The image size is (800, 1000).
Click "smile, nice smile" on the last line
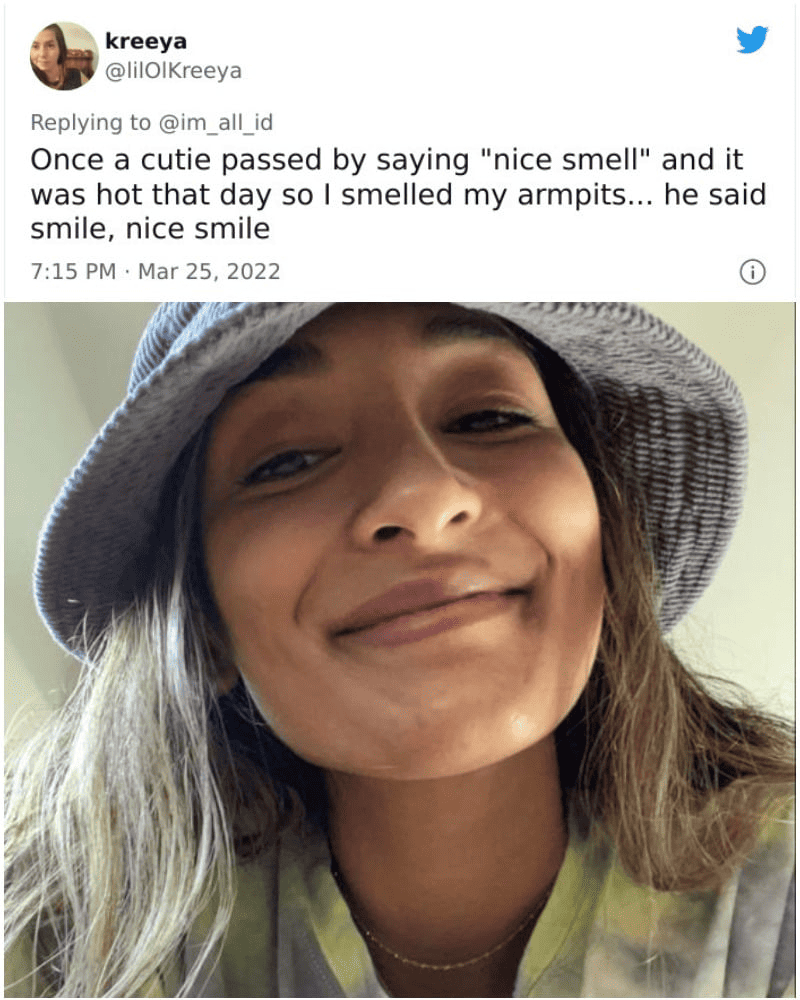(150, 228)
